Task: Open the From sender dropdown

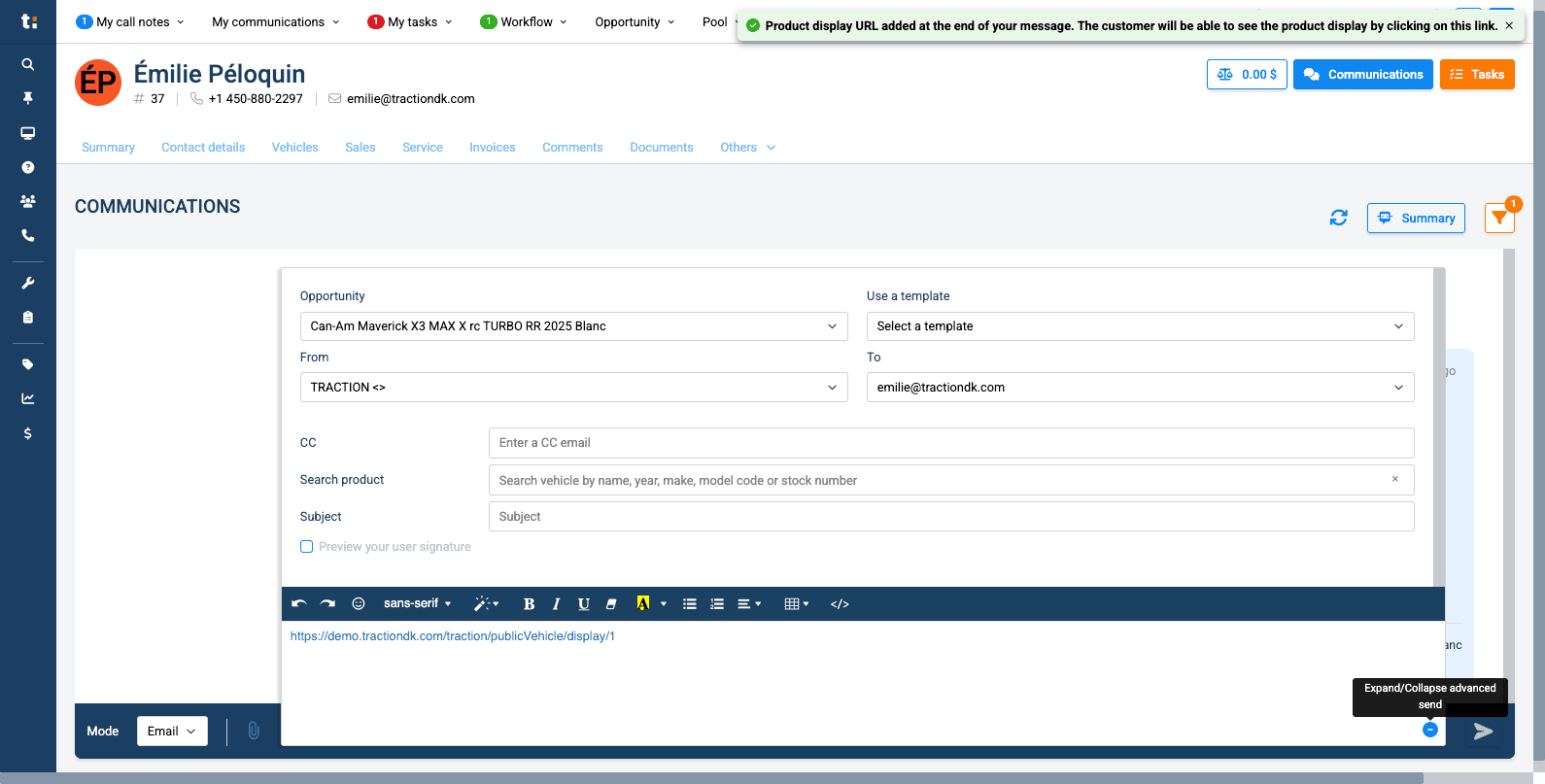Action: coord(573,387)
